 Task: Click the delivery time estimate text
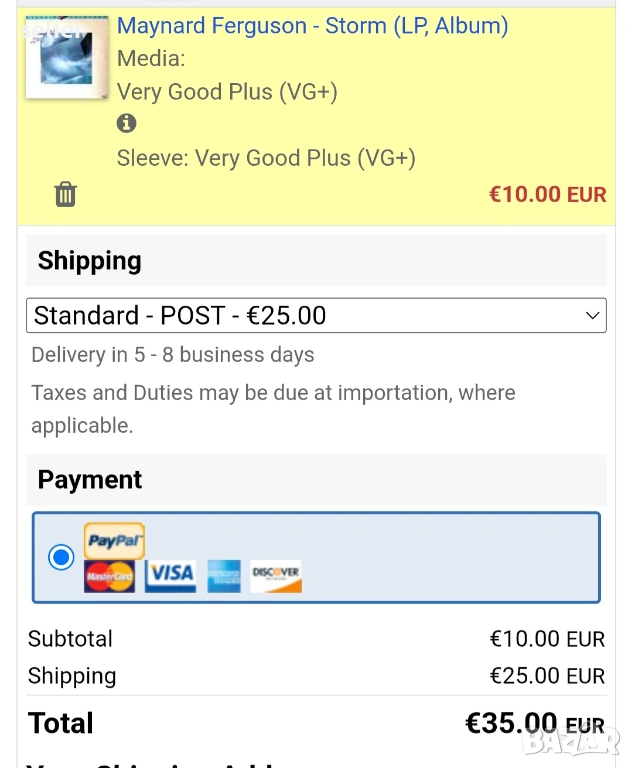(173, 355)
